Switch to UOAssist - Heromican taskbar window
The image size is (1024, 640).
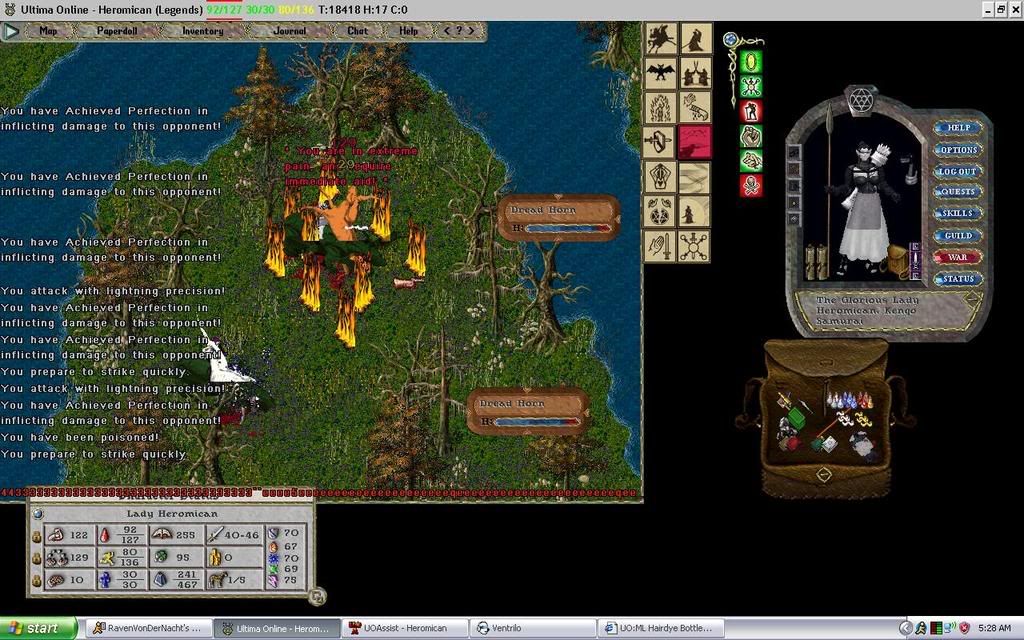pyautogui.click(x=405, y=628)
